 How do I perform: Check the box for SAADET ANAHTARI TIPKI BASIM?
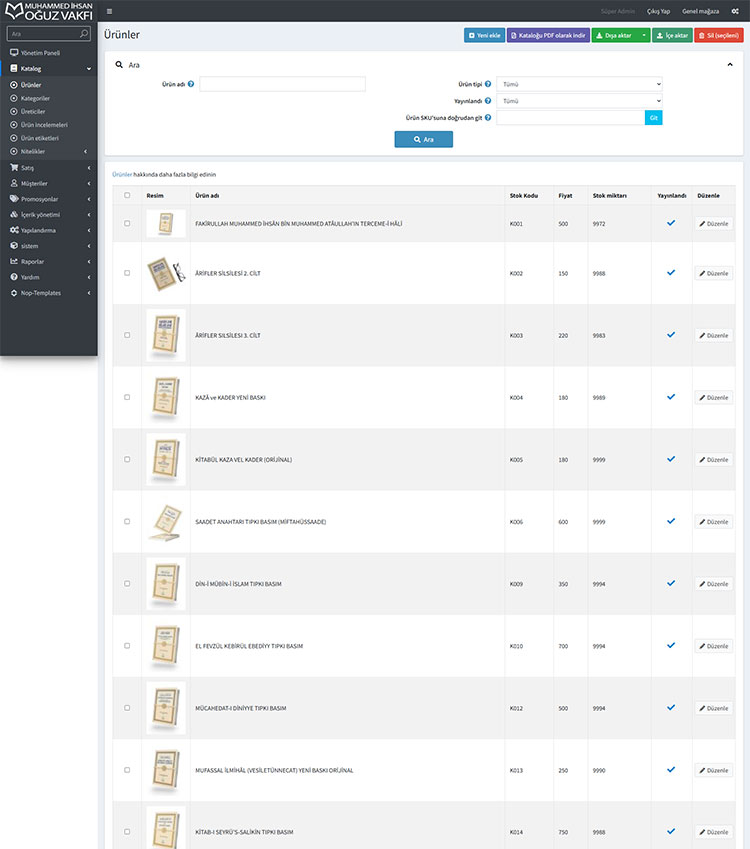pos(127,521)
